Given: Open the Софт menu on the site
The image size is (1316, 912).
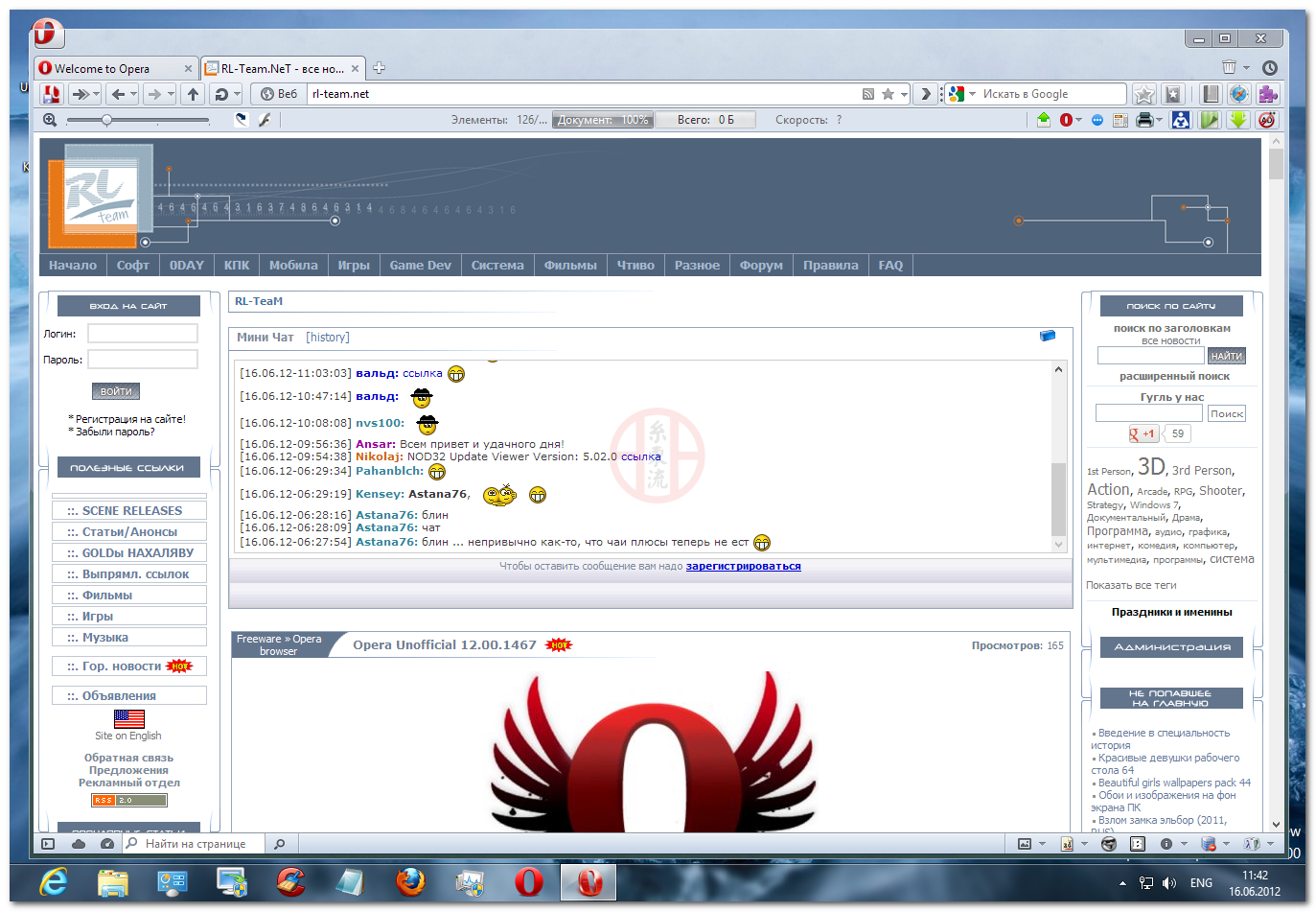Looking at the screenshot, I should tap(132, 266).
